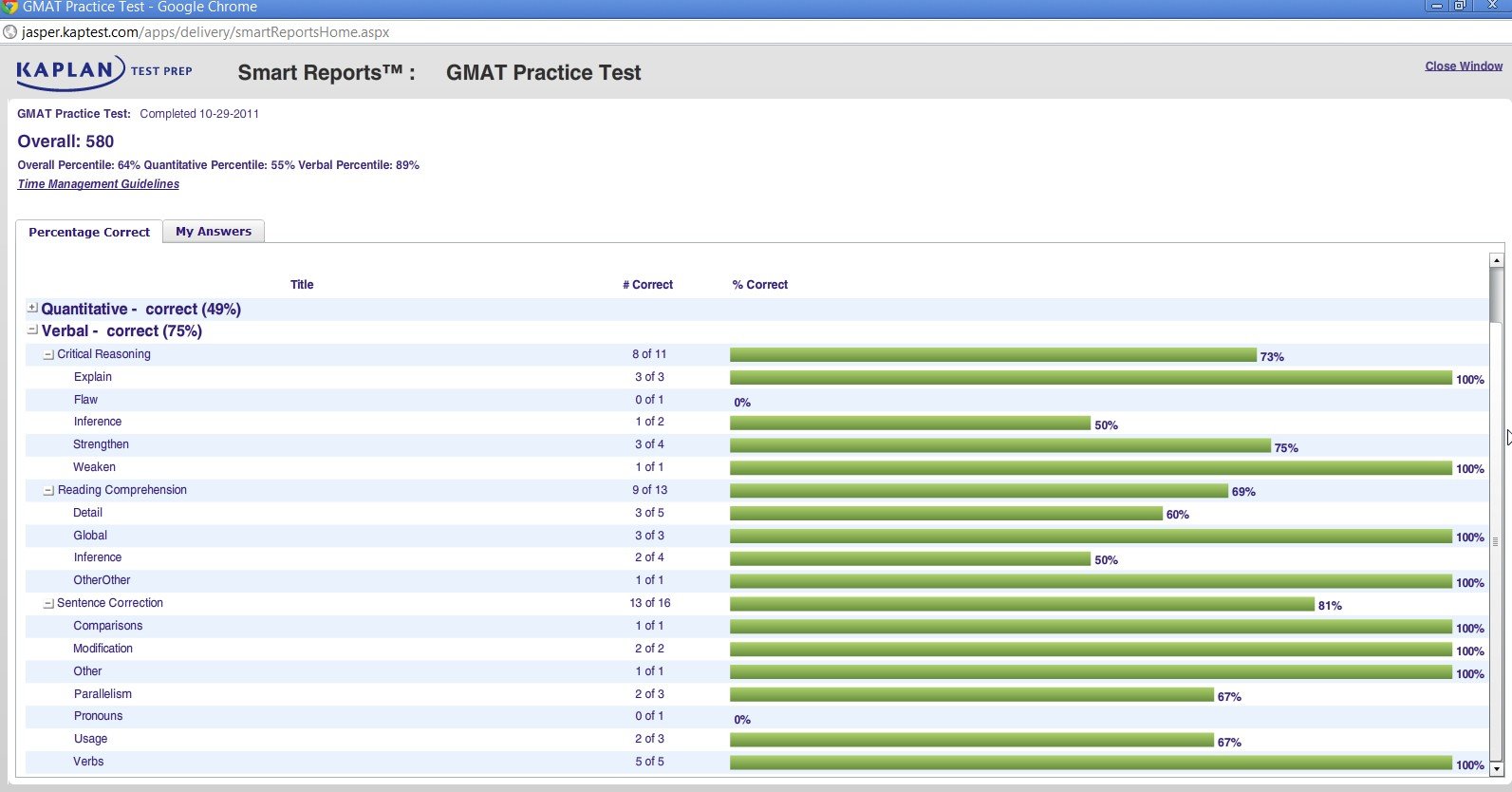
Task: Switch to the My Answers tab
Action: (214, 232)
